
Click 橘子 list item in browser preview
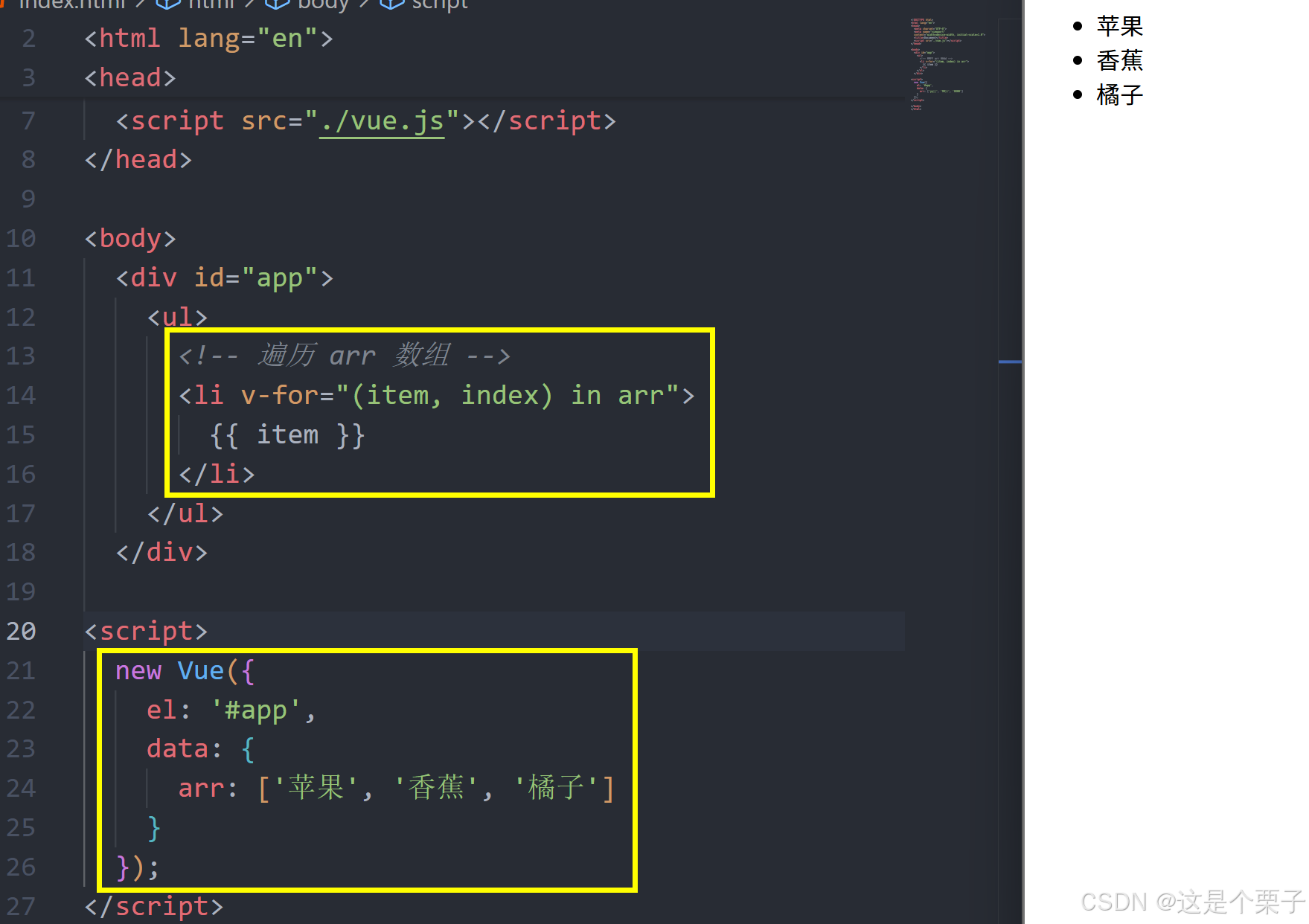1119,95
